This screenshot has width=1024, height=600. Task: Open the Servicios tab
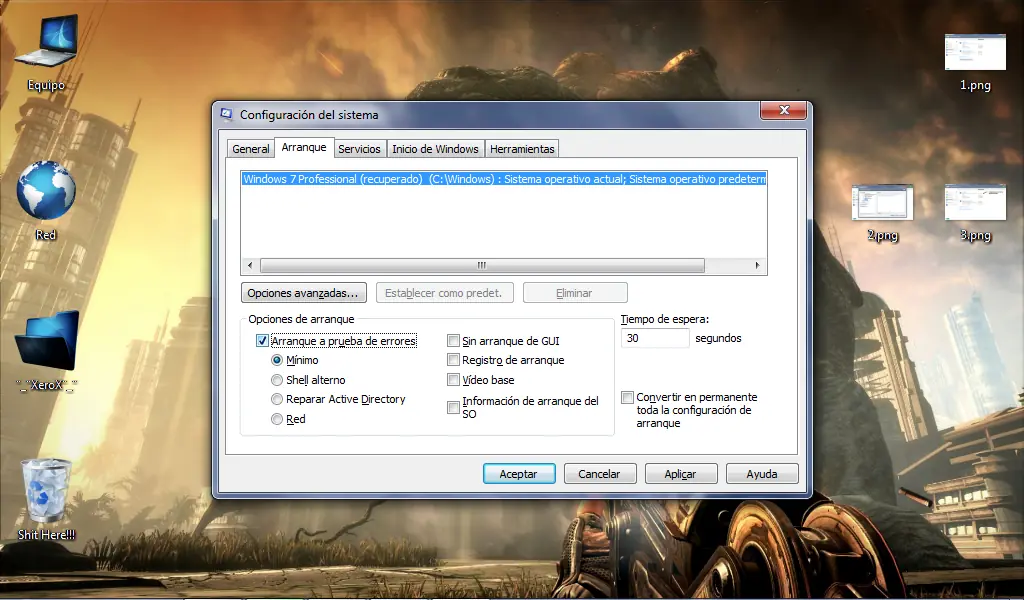[359, 149]
